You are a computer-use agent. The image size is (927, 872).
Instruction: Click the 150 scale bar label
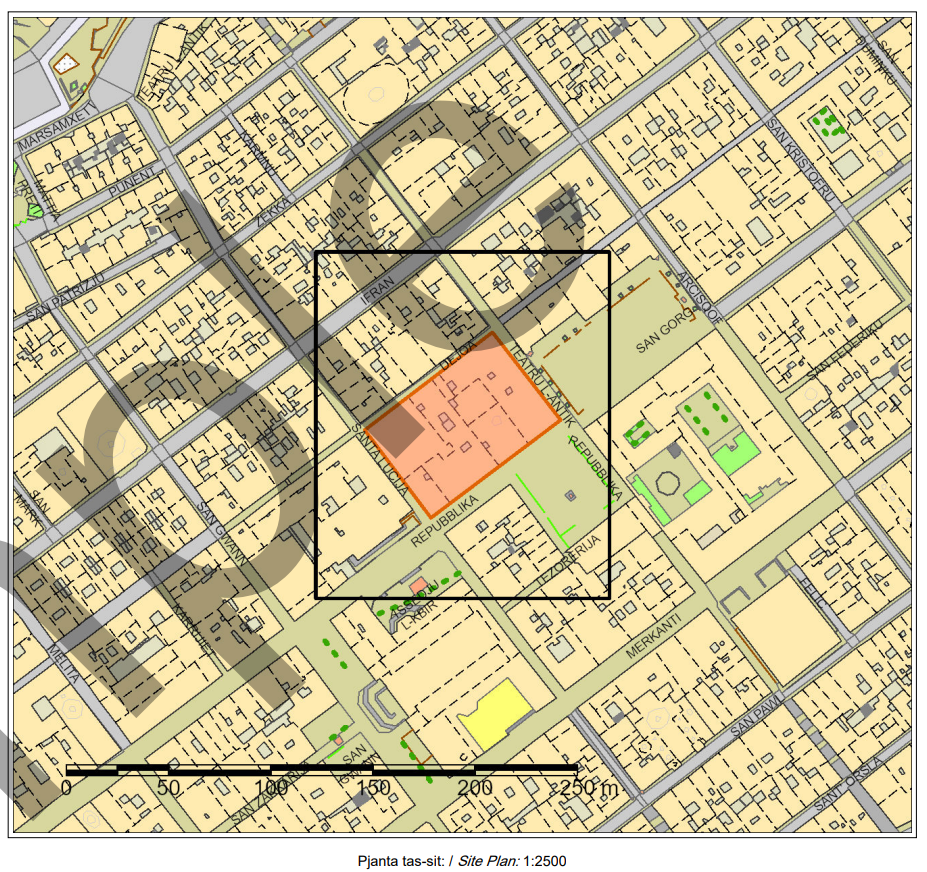[x=373, y=787]
